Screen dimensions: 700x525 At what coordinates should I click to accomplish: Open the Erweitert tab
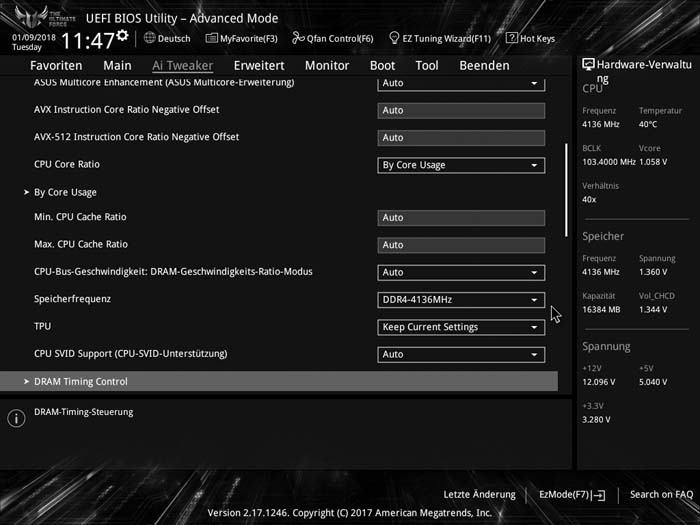(259, 66)
